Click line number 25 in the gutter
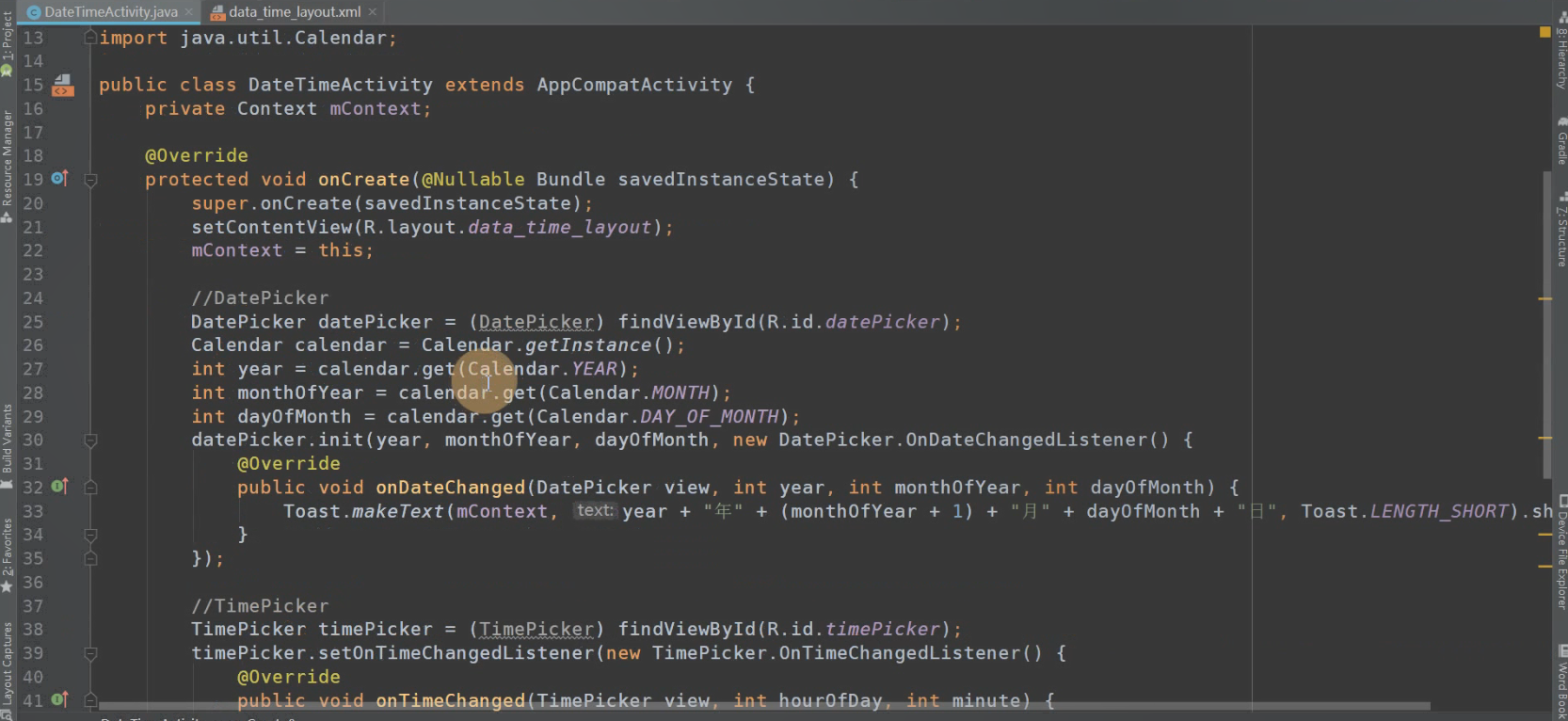Viewport: 1568px width, 721px height. click(33, 322)
